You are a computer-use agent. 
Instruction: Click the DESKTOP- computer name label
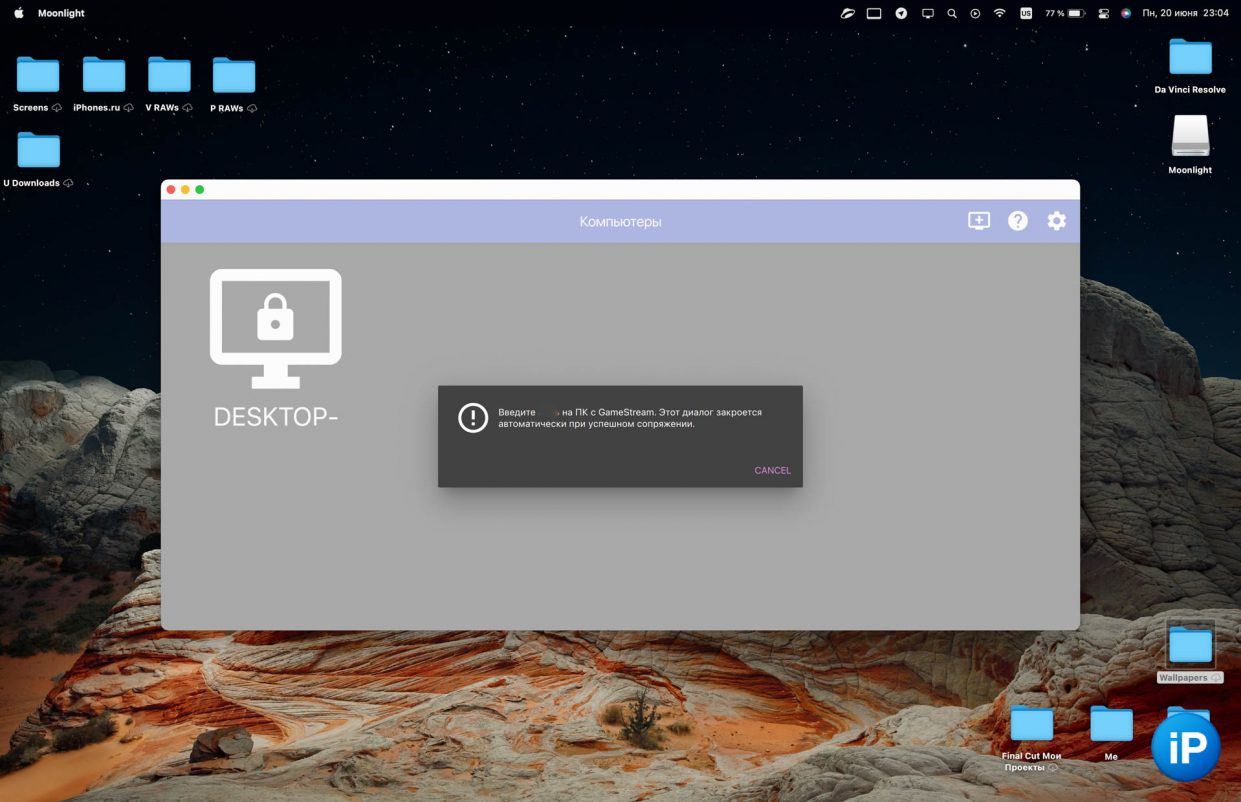pos(276,417)
